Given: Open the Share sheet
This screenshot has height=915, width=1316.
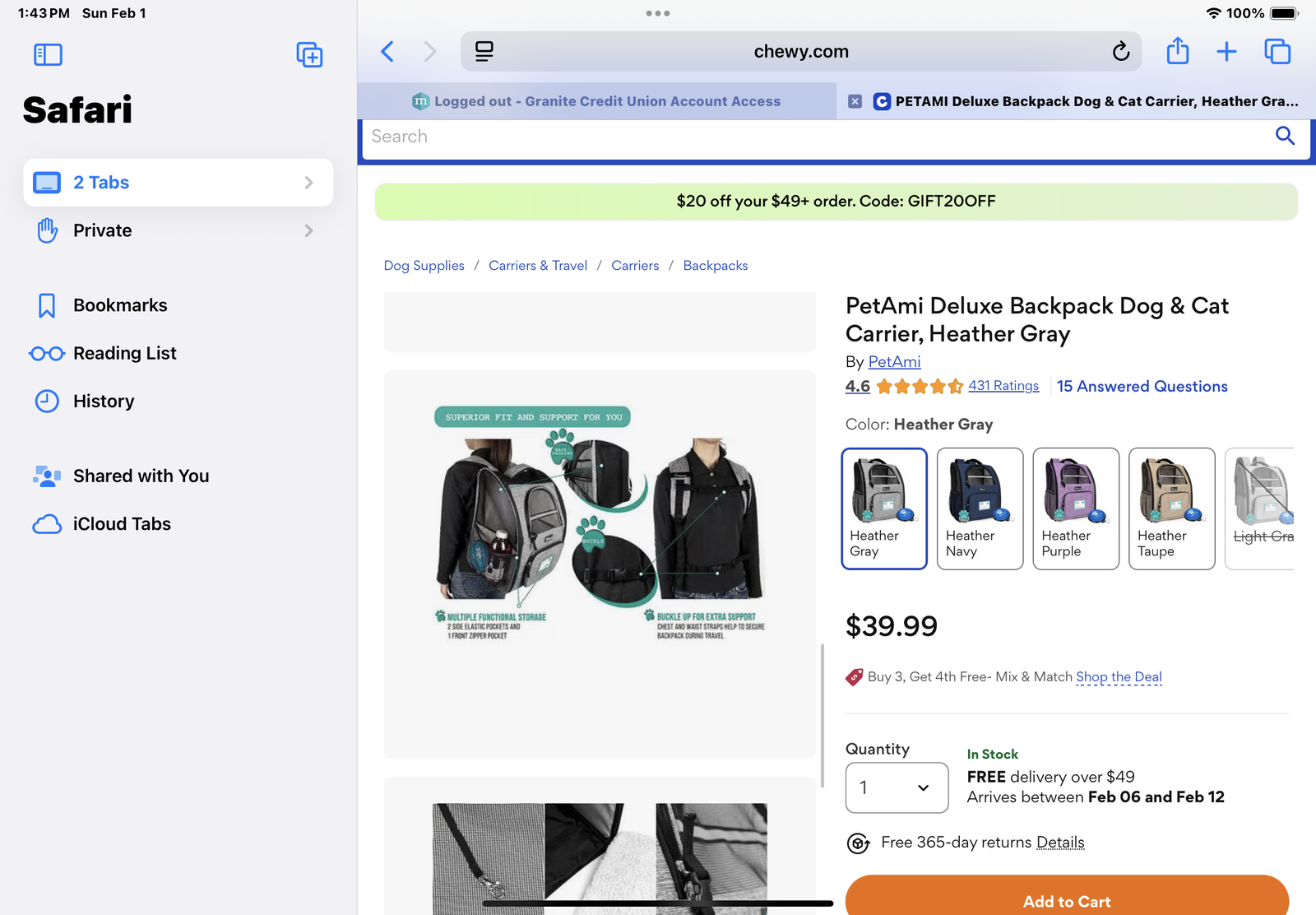Looking at the screenshot, I should (x=1178, y=52).
